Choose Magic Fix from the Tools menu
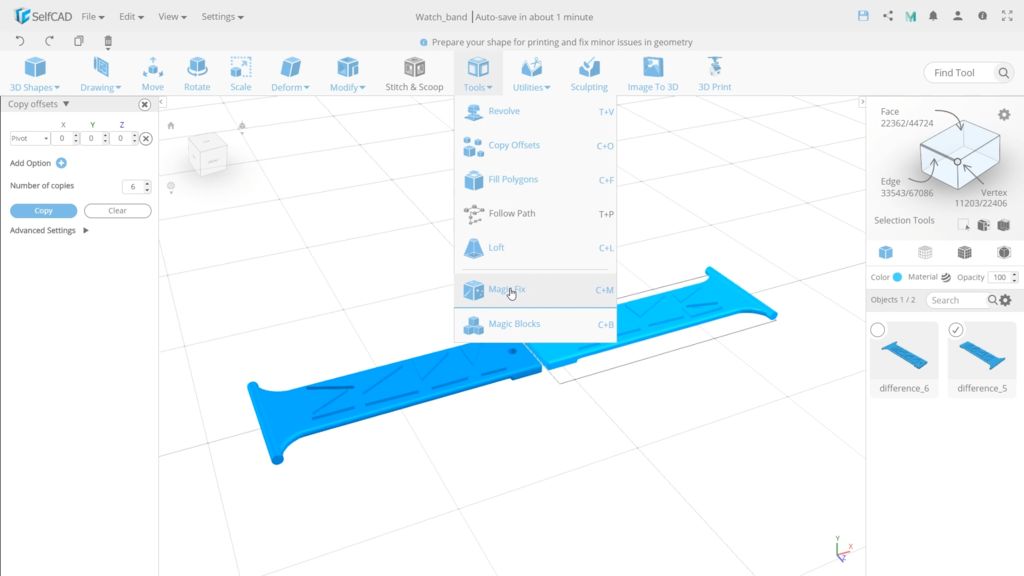The height and width of the screenshot is (576, 1024). click(536, 290)
